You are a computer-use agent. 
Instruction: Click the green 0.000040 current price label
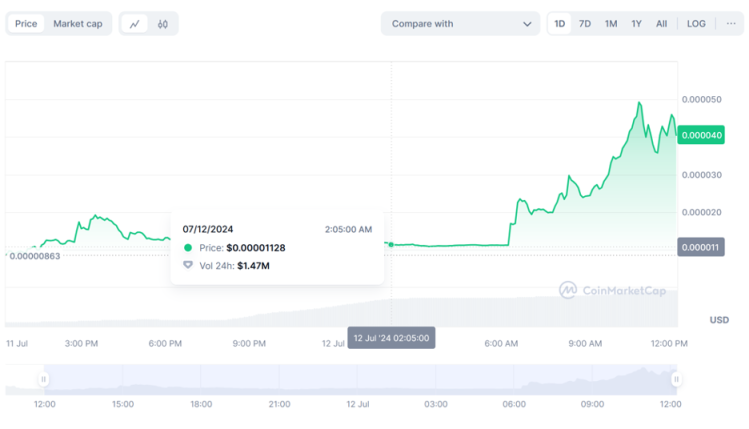click(x=701, y=136)
